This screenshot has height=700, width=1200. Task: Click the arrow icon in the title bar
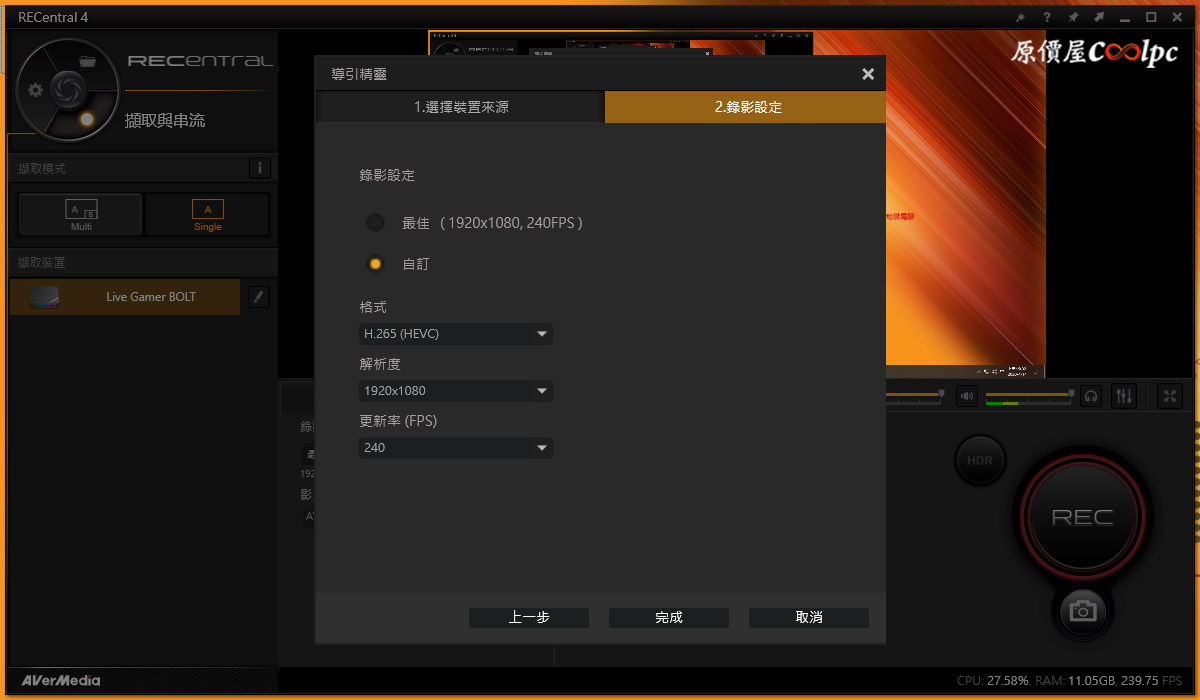1098,17
